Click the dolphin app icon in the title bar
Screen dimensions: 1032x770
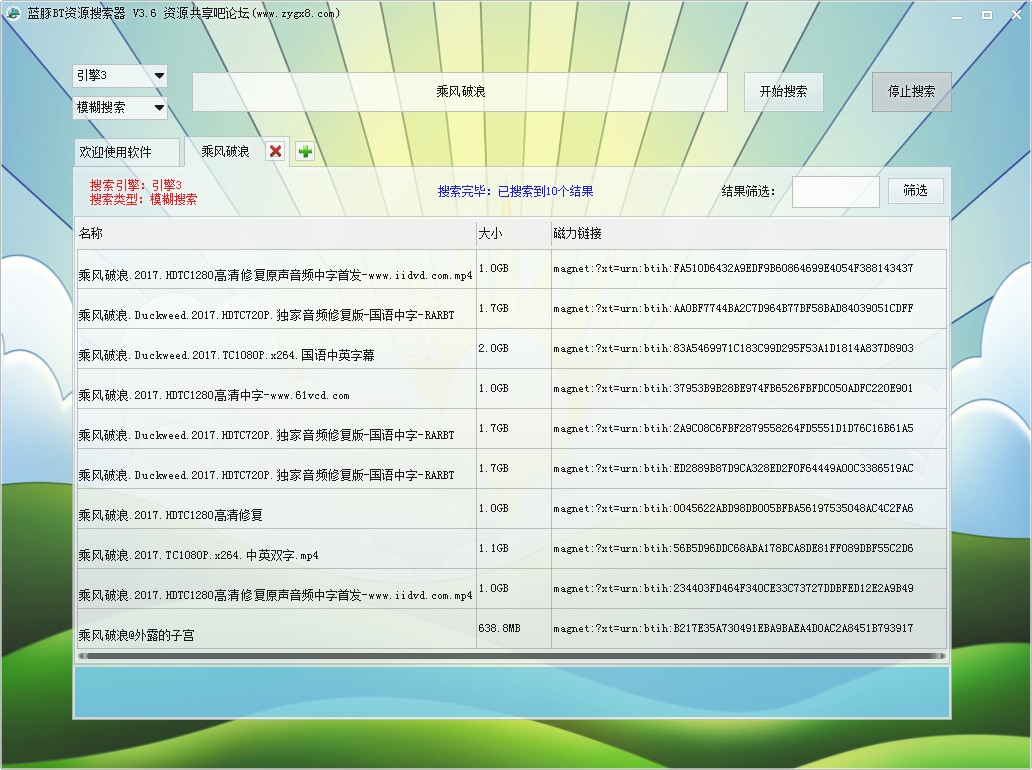[x=13, y=13]
